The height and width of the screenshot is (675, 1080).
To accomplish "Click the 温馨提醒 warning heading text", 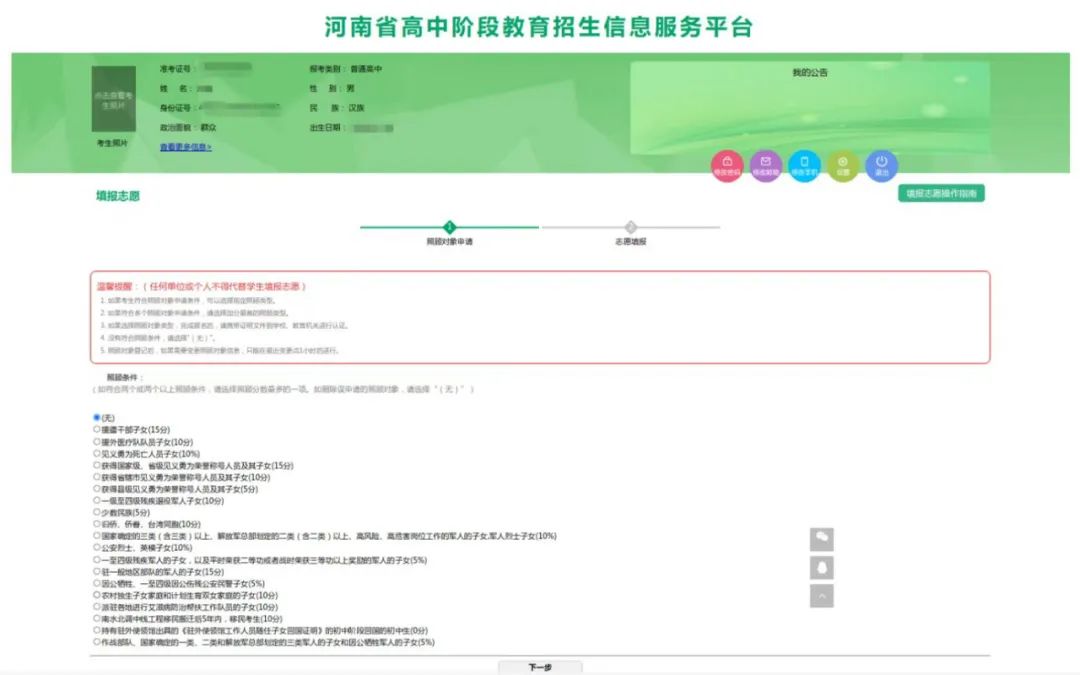I will point(201,286).
